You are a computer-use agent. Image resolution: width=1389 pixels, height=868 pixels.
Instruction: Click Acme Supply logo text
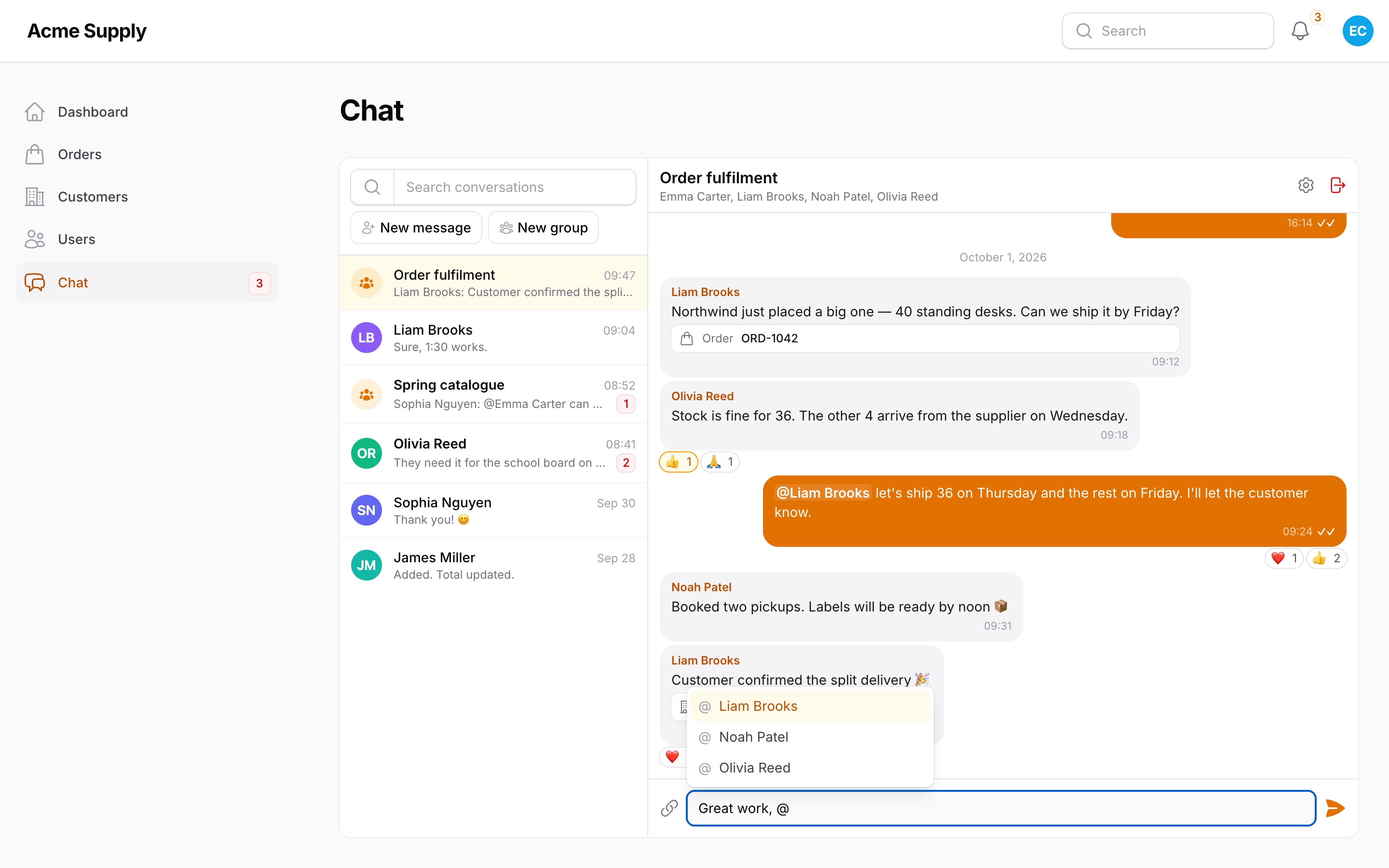pyautogui.click(x=87, y=31)
